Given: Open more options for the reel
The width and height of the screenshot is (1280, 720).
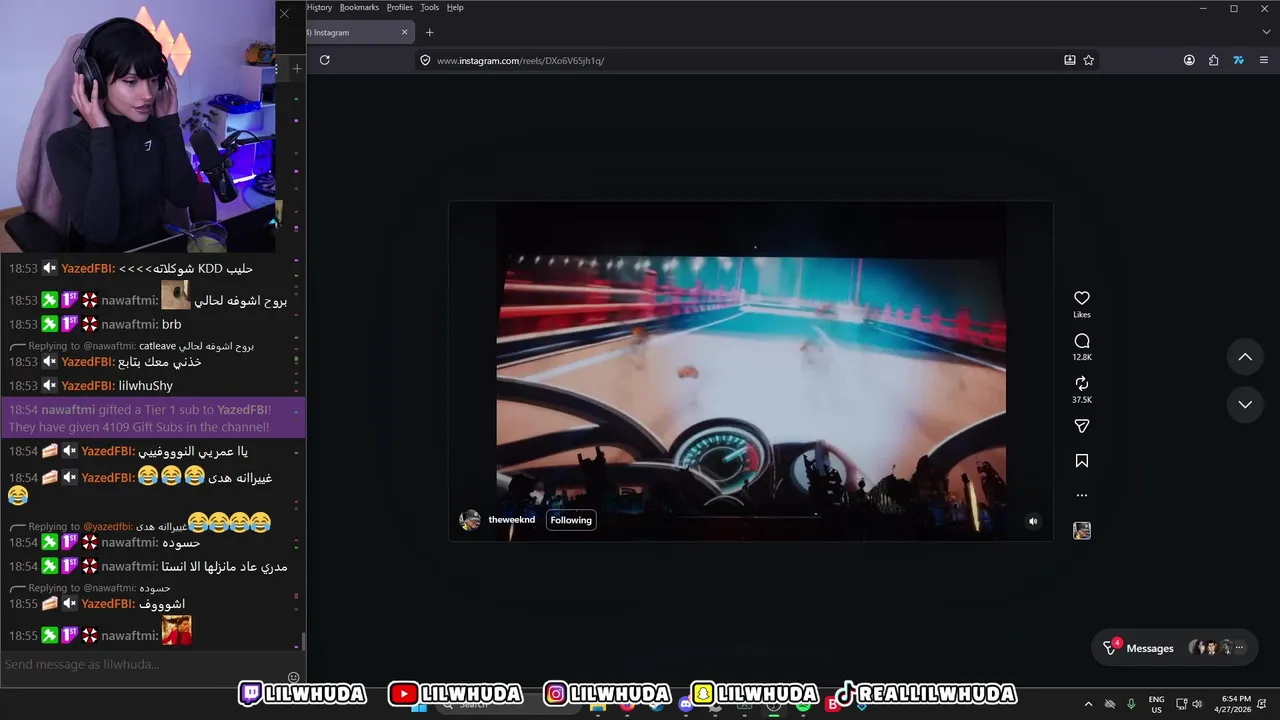Looking at the screenshot, I should click(x=1081, y=495).
